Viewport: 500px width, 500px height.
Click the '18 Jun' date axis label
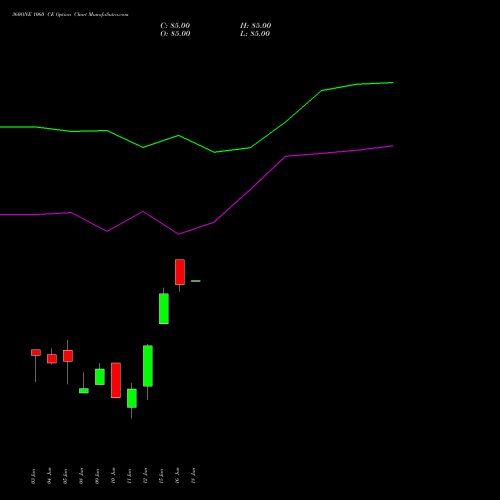[x=193, y=476]
